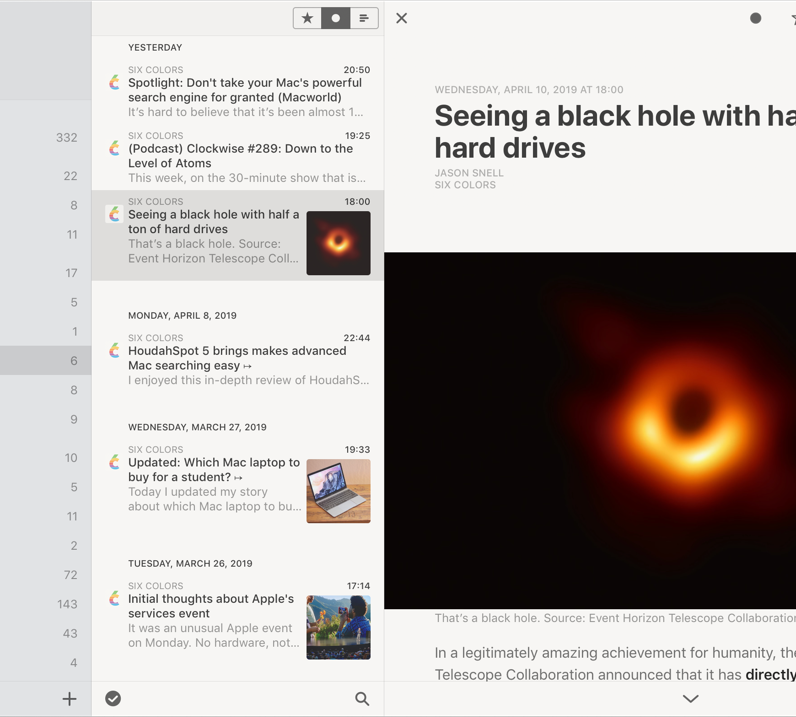
Task: Click the 20:50 timestamp
Action: click(x=357, y=70)
